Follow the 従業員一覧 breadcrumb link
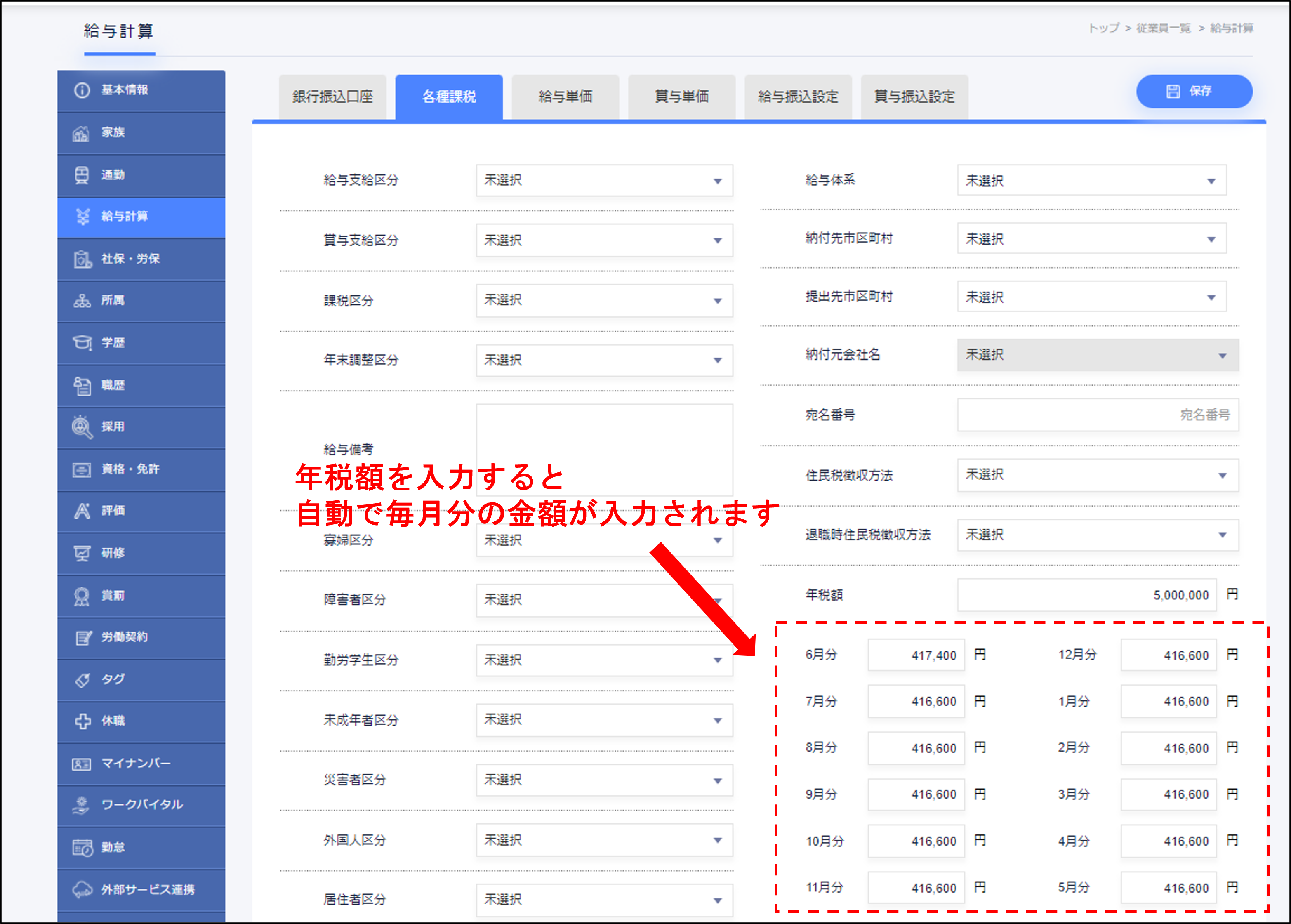Image resolution: width=1291 pixels, height=924 pixels. [x=1163, y=28]
